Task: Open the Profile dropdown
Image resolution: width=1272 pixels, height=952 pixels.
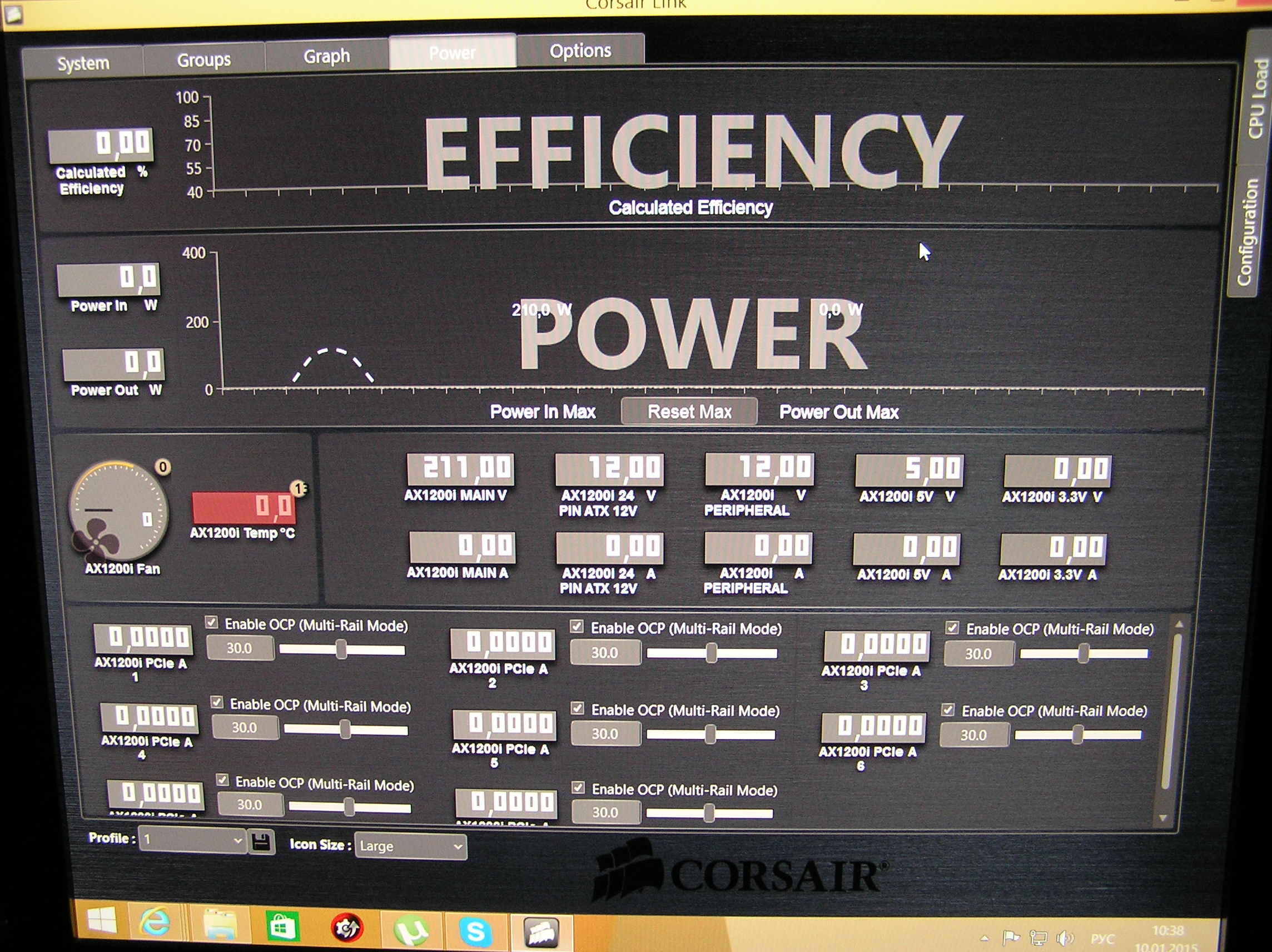Action: click(193, 840)
